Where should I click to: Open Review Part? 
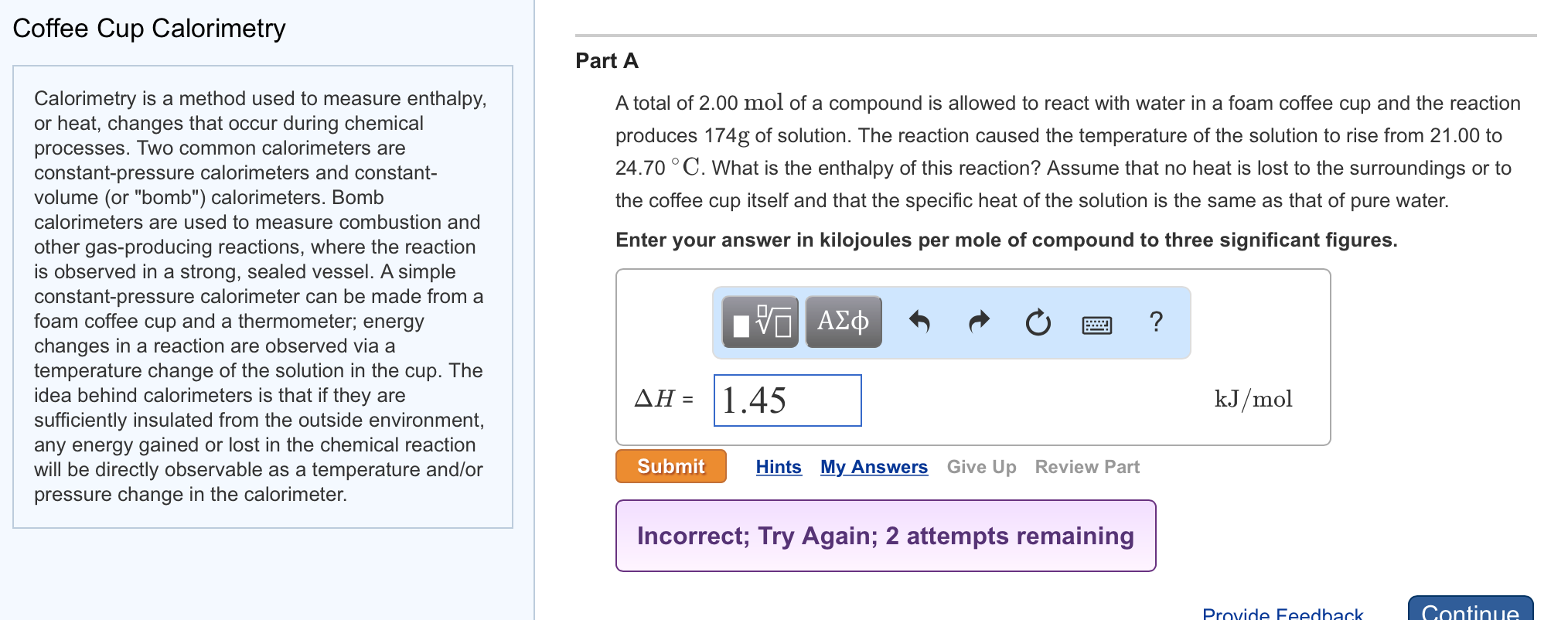pyautogui.click(x=1086, y=466)
